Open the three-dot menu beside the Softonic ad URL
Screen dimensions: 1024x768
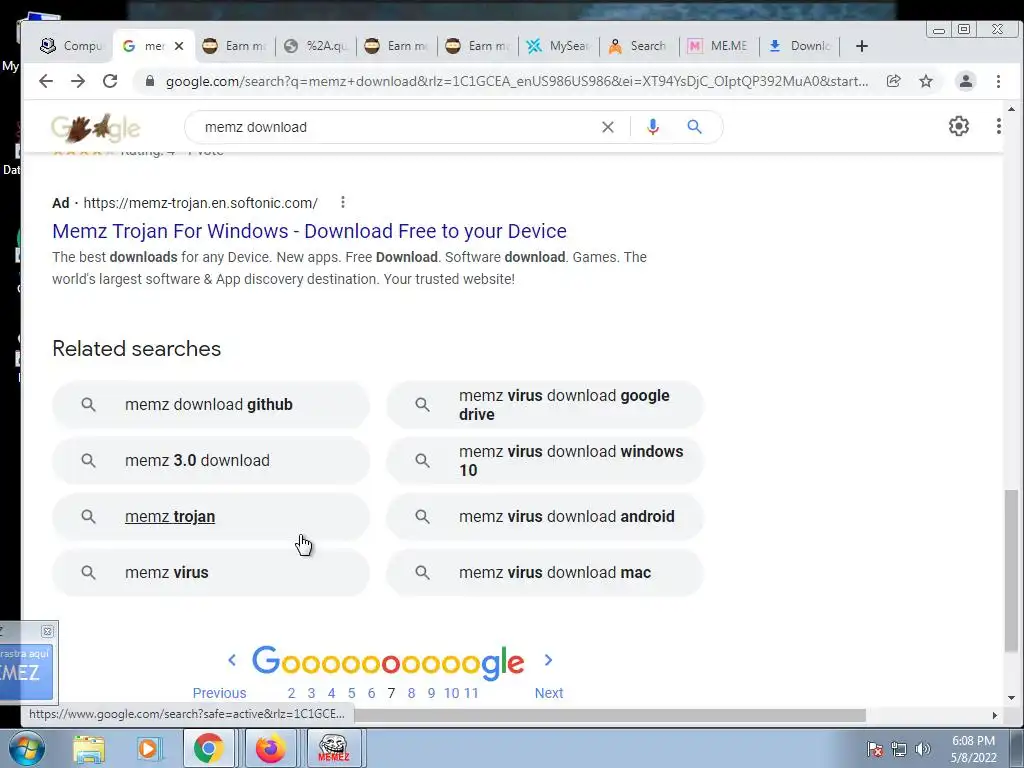click(x=343, y=202)
